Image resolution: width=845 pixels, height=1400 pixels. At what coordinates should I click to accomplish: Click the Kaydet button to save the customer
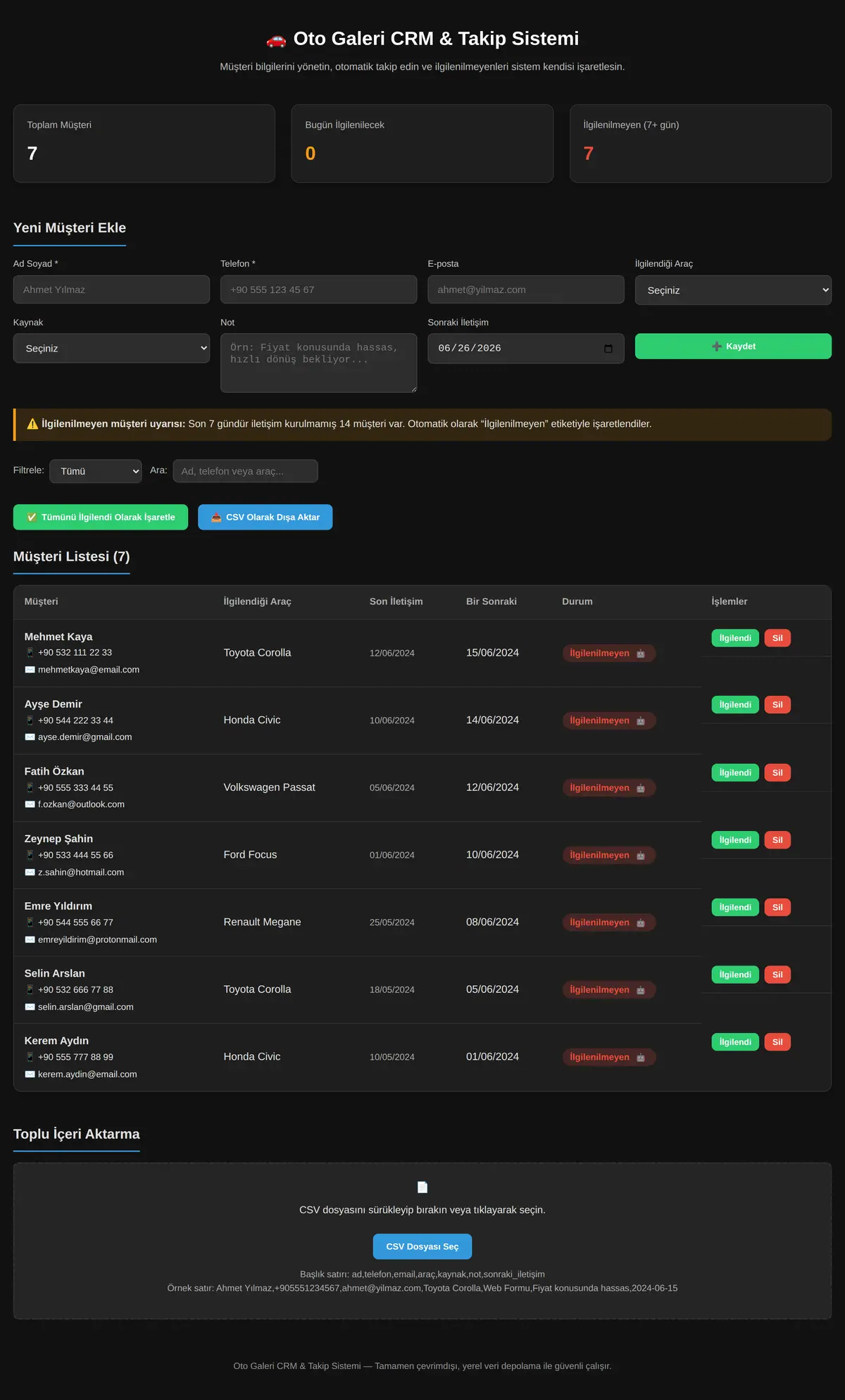tap(733, 346)
